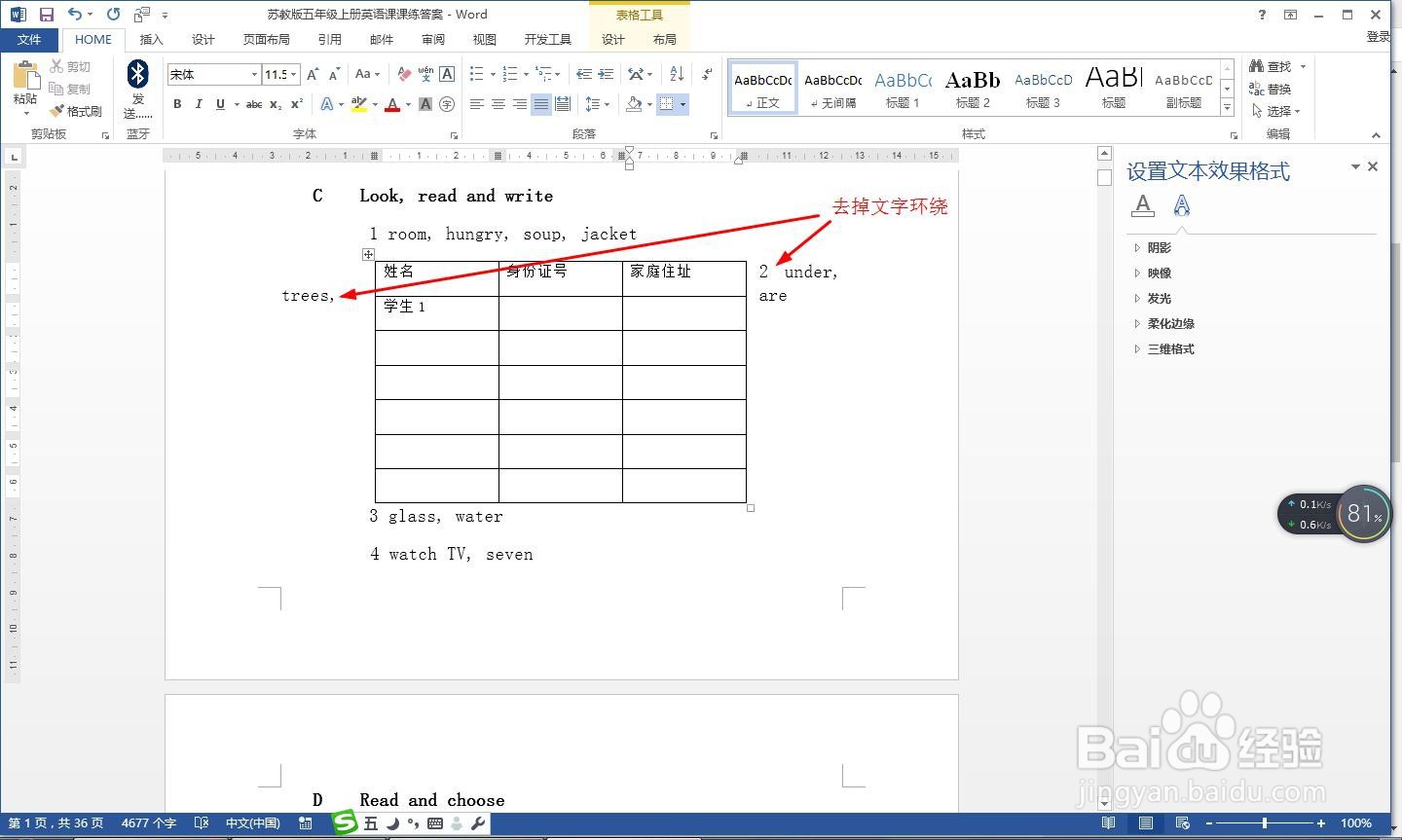
Task: Select the 无间隔 style
Action: [x=832, y=89]
